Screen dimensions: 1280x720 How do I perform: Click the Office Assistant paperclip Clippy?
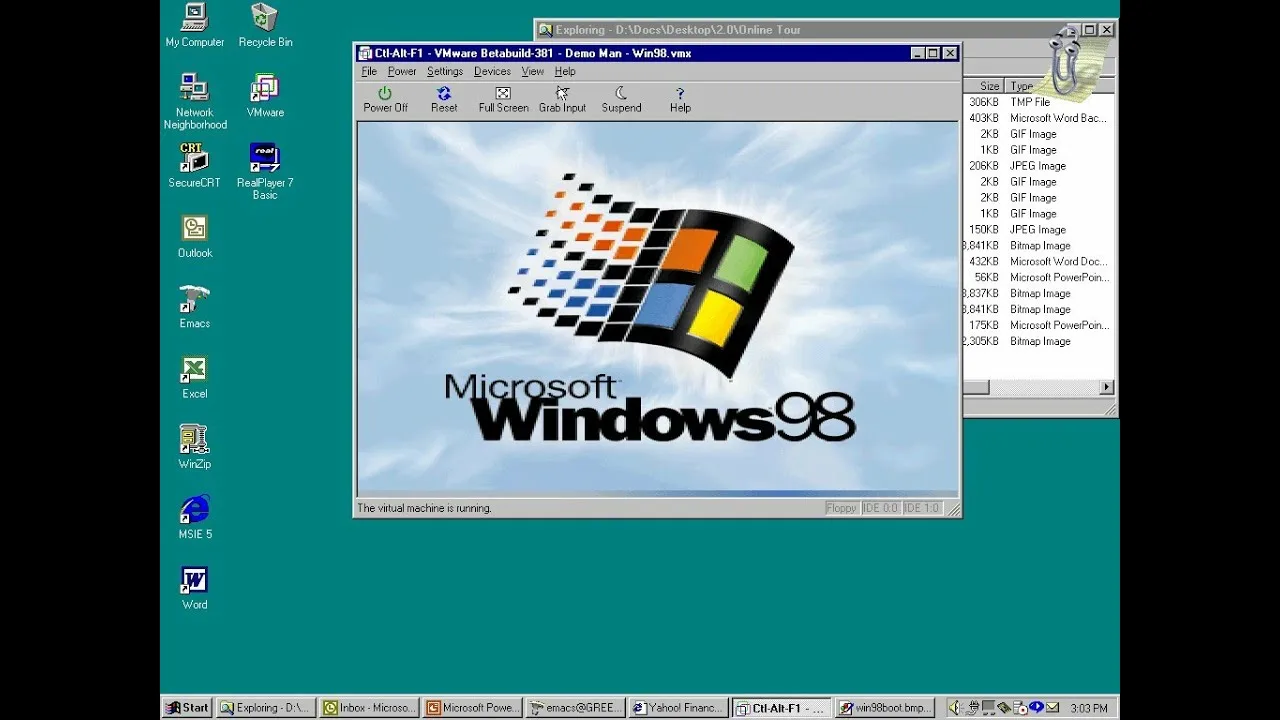pos(1069,63)
